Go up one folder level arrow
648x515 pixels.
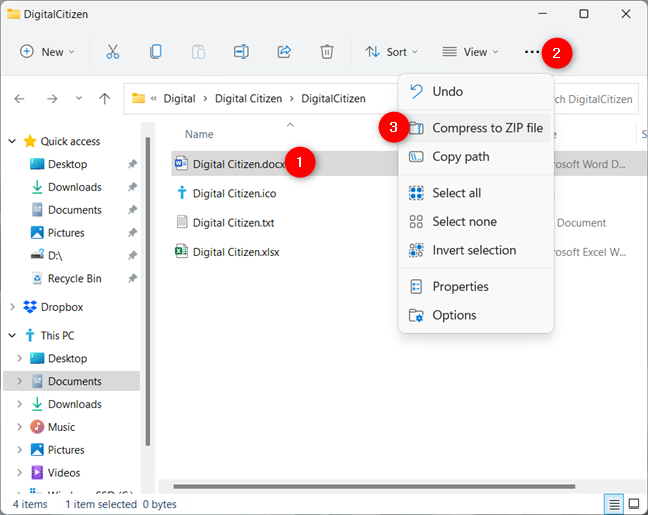coord(105,99)
